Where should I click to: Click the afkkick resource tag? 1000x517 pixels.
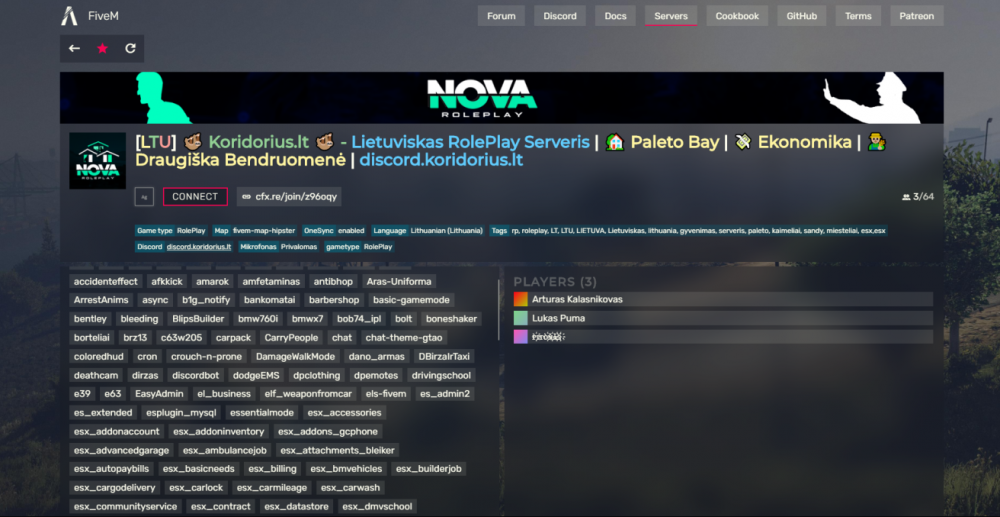coord(167,281)
